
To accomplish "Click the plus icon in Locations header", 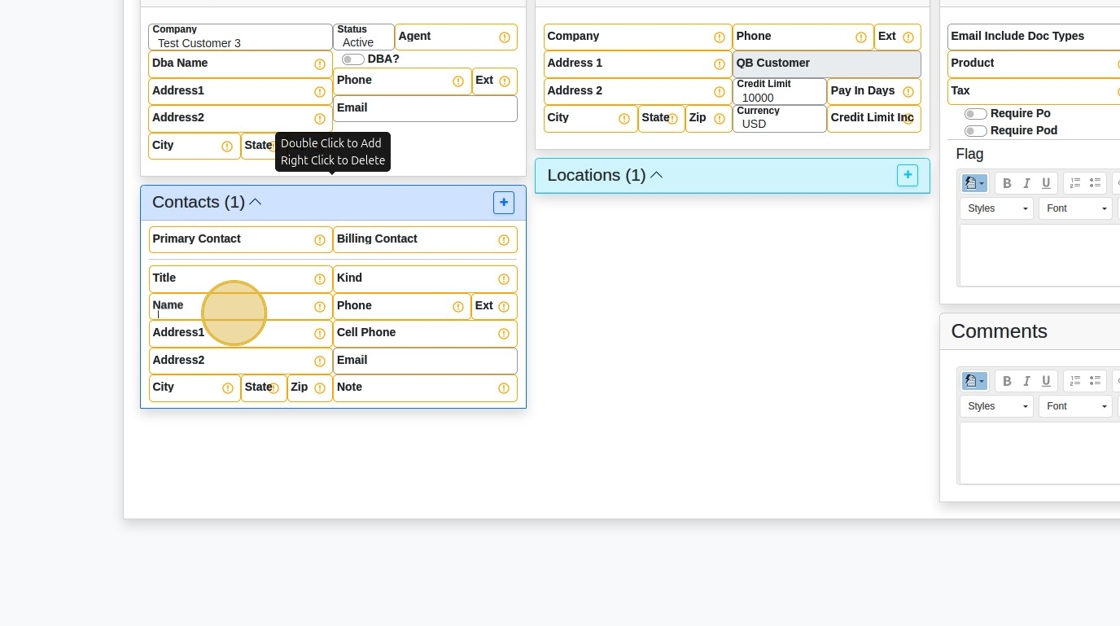I will click(x=907, y=175).
